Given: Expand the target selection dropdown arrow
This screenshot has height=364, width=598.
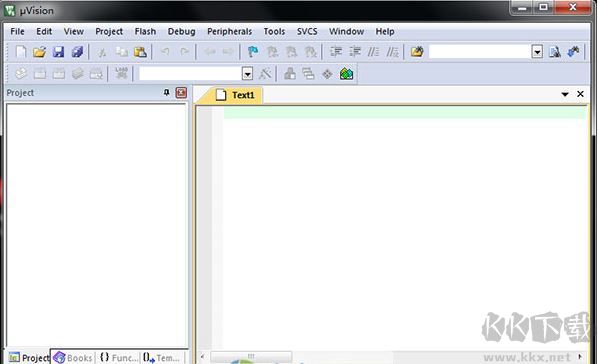Looking at the screenshot, I should pos(247,74).
